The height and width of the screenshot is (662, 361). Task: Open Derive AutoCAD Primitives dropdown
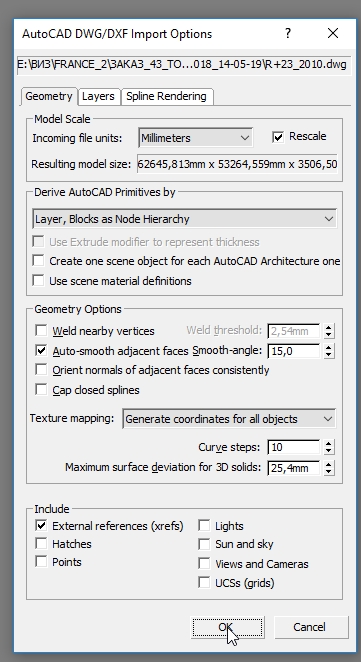click(185, 219)
